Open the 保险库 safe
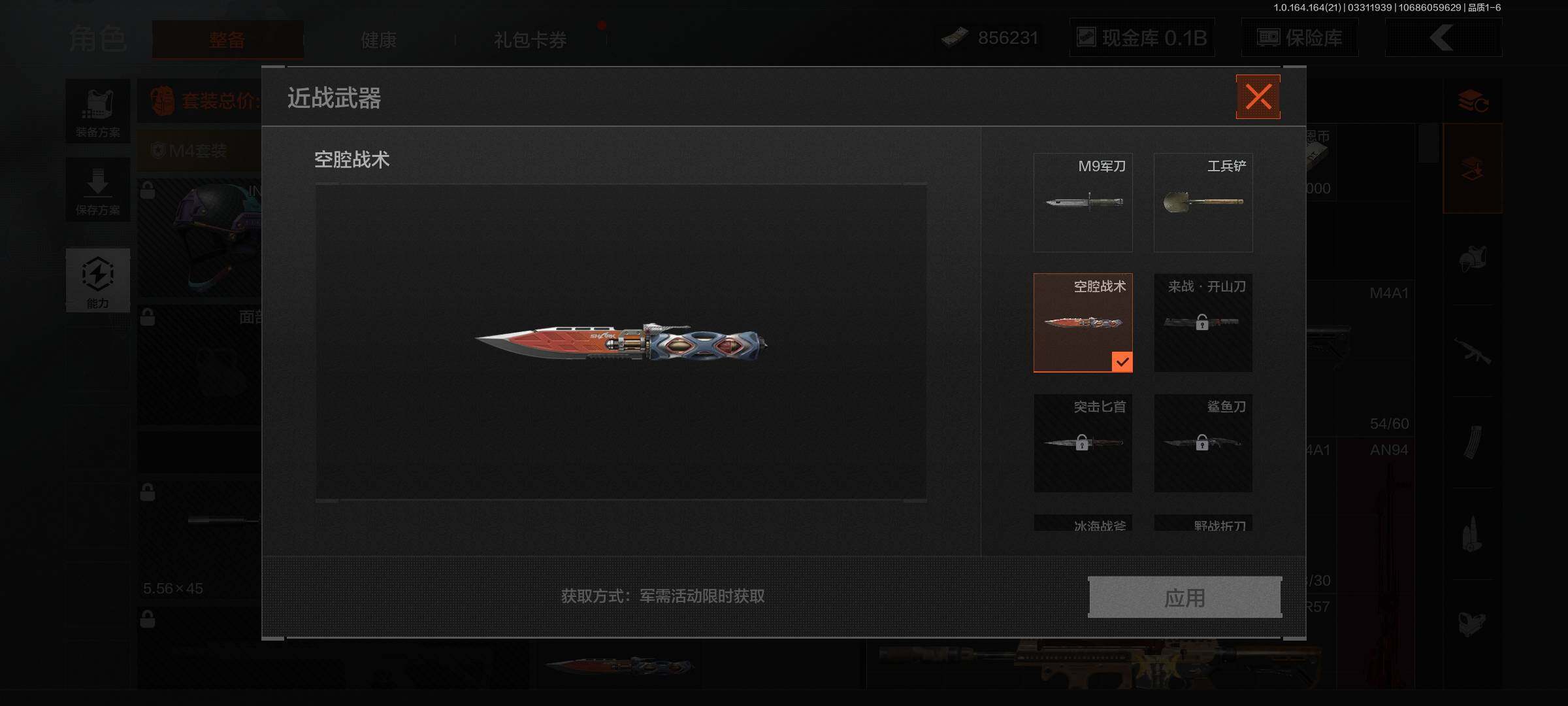 [x=1299, y=38]
